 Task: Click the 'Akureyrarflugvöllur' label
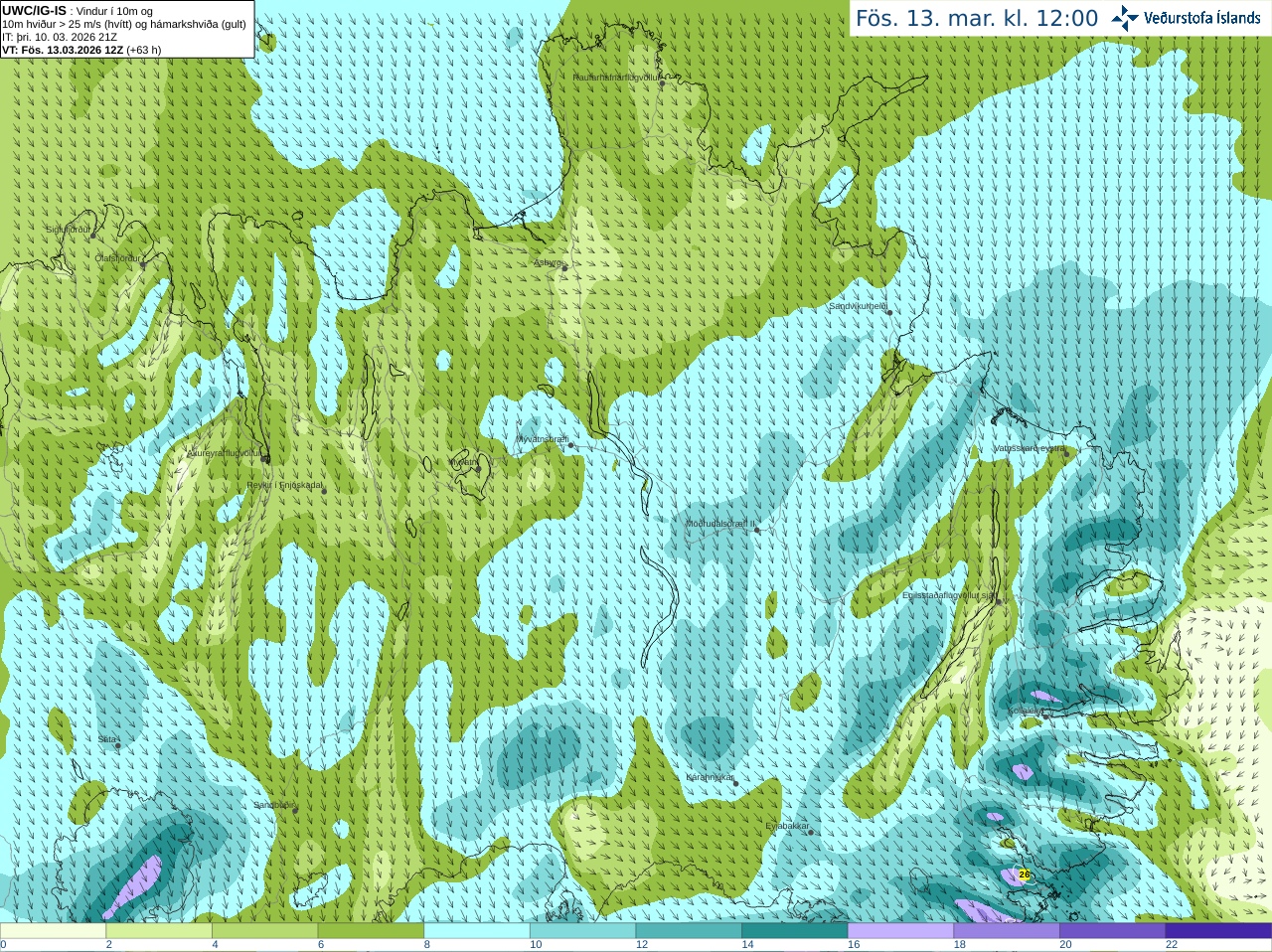click(x=226, y=452)
